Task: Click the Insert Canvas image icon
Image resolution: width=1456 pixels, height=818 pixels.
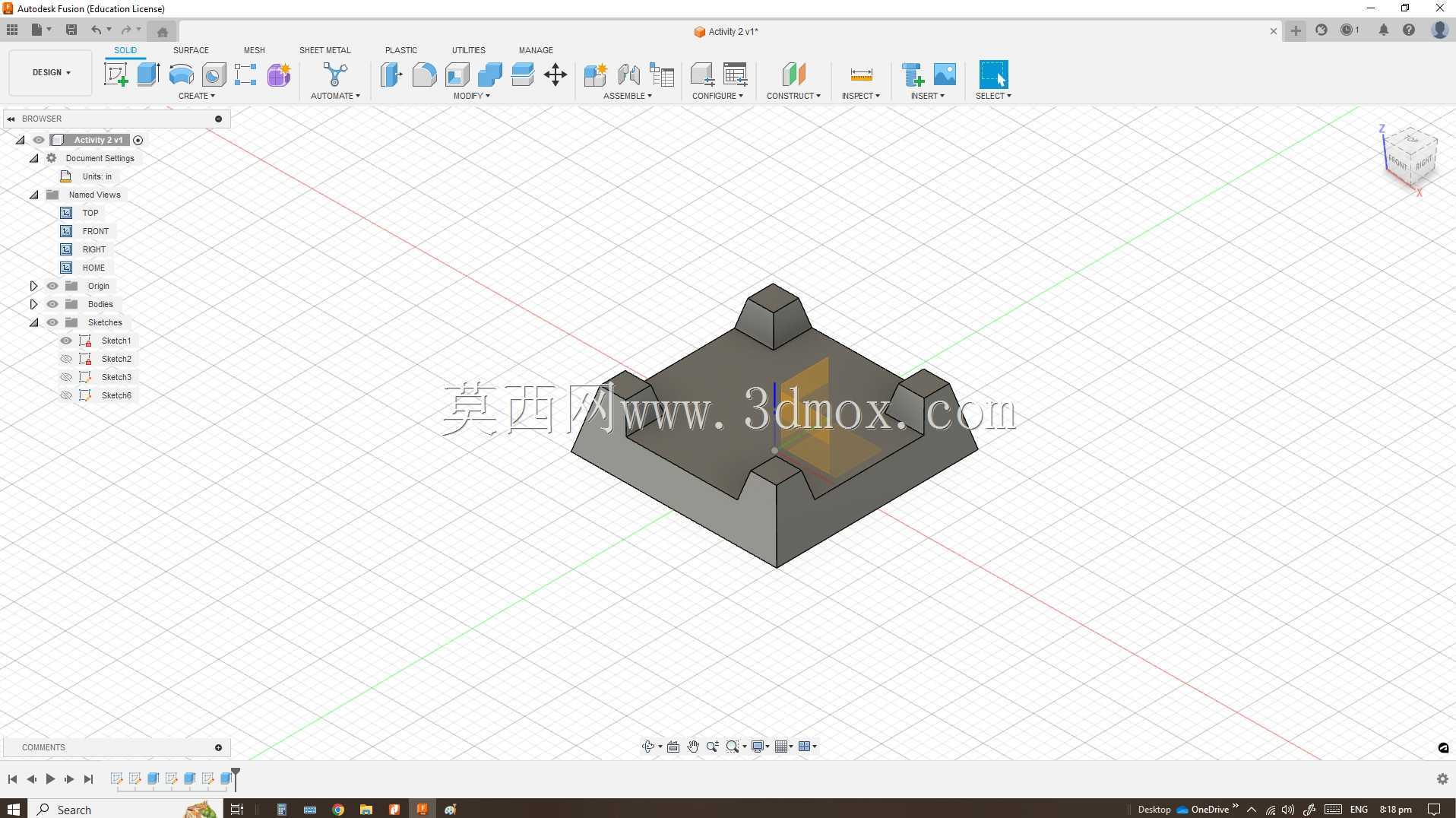Action: (945, 75)
